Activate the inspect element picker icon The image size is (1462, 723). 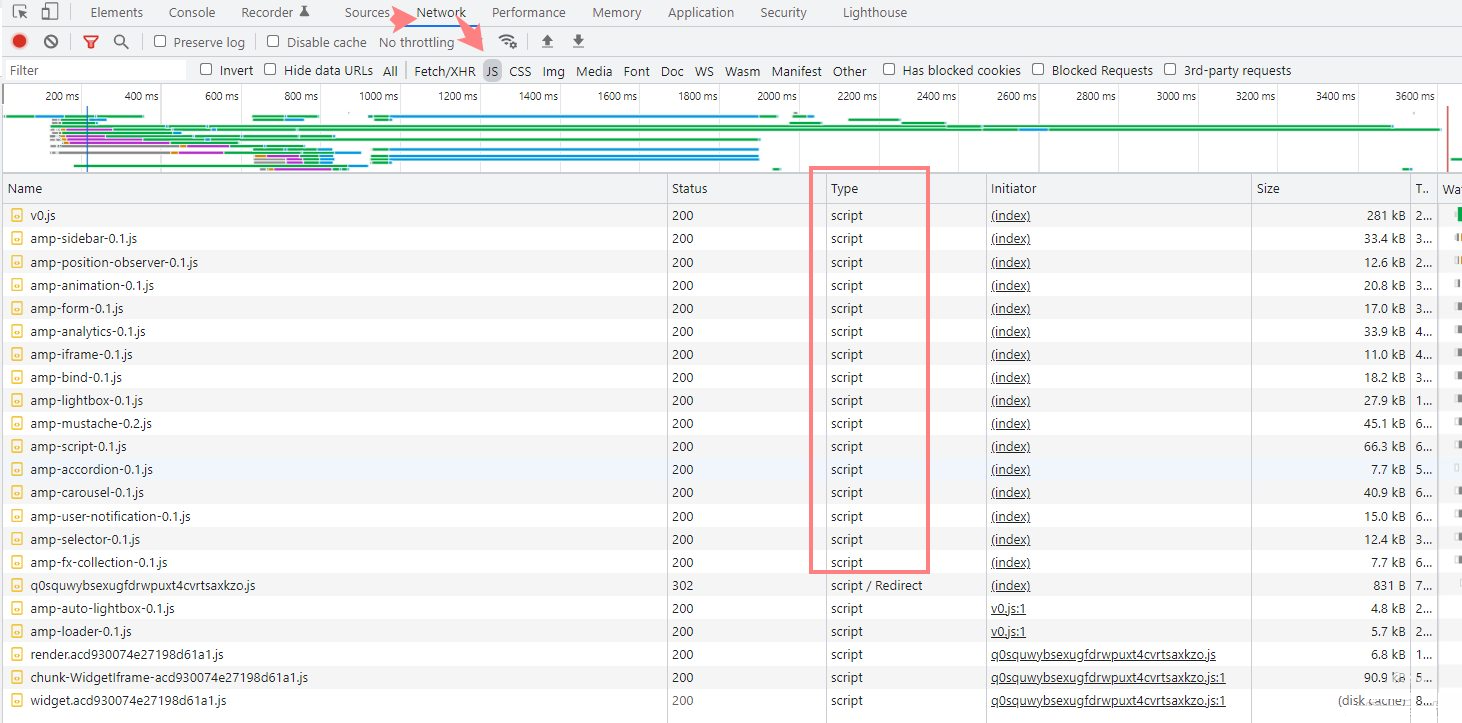(x=19, y=12)
